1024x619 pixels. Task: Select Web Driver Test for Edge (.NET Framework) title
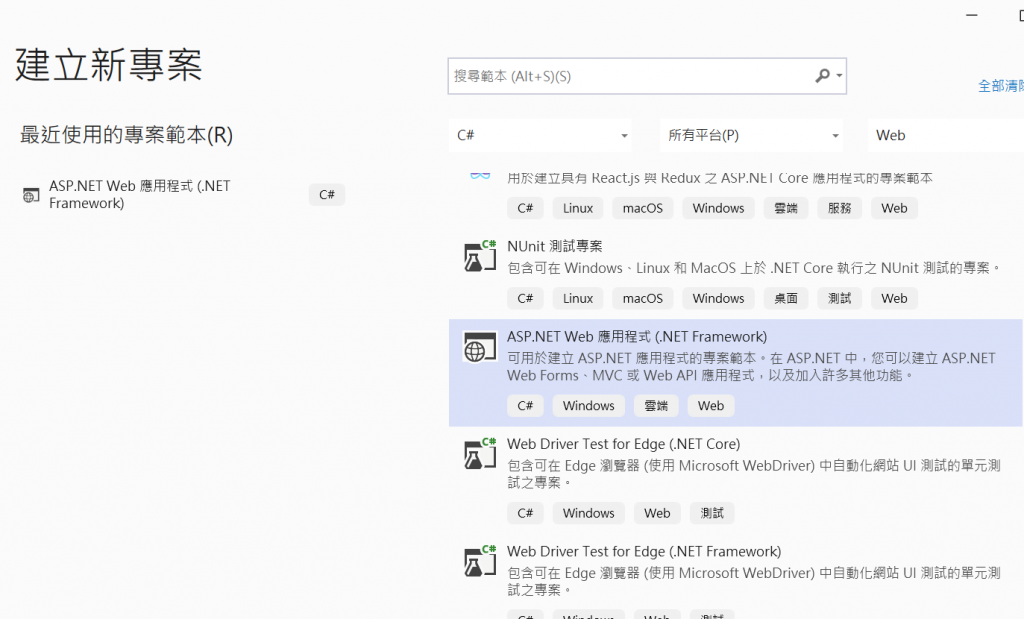point(644,552)
